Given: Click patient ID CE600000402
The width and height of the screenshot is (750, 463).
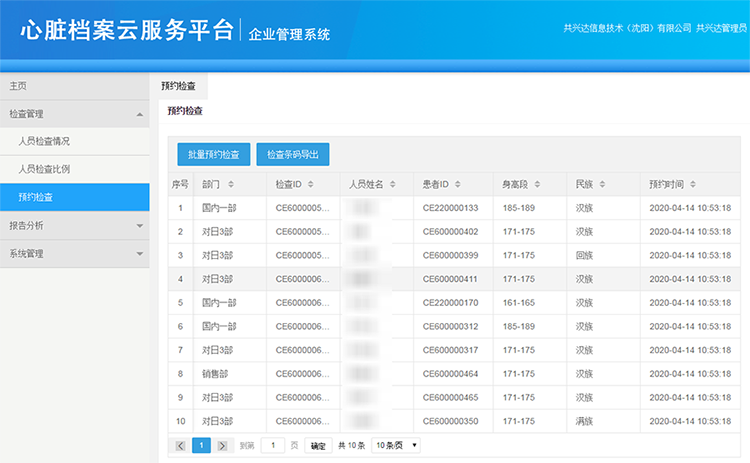Looking at the screenshot, I should coord(450,232).
